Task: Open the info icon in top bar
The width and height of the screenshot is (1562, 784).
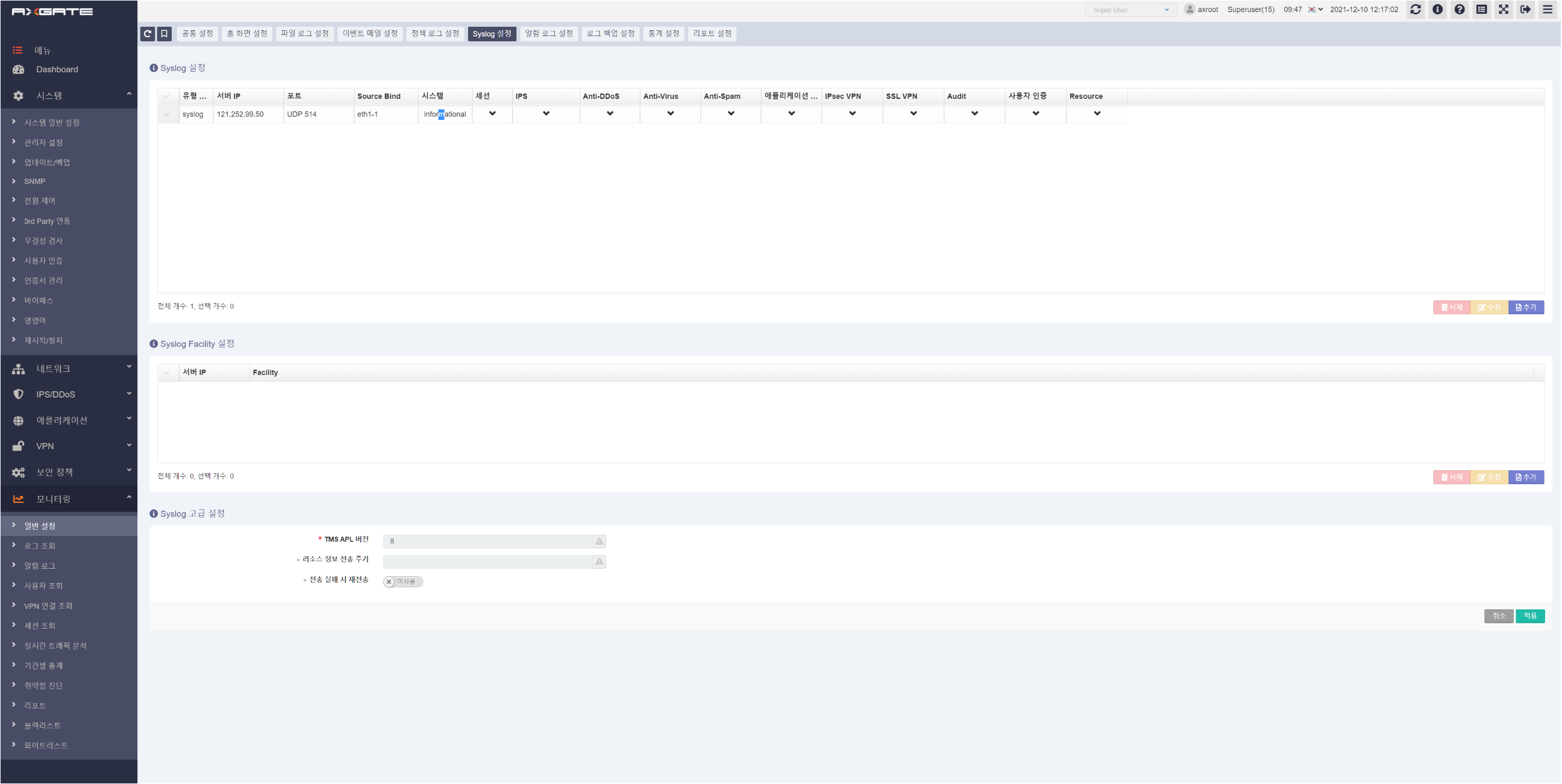Action: 1437,10
